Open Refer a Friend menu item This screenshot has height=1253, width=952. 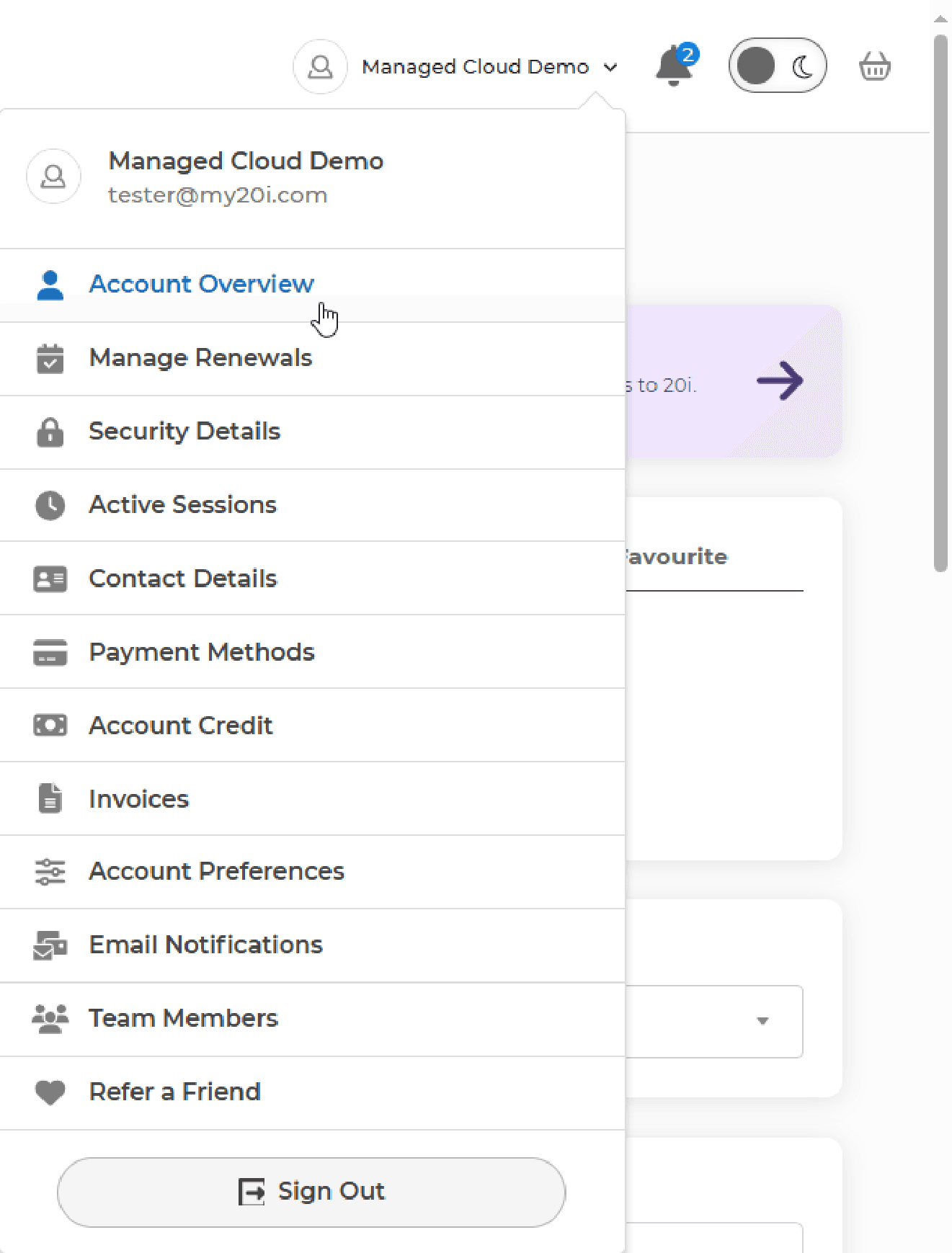pos(312,1093)
